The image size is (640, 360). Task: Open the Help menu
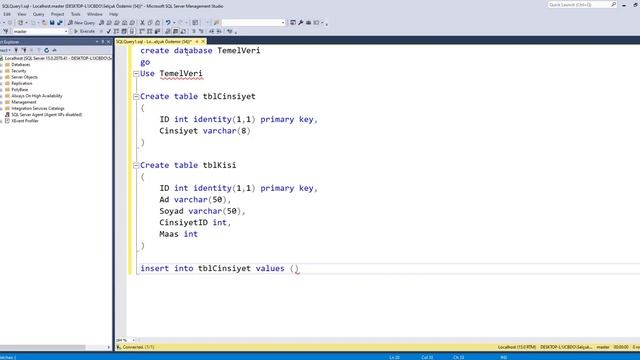(x=113, y=14)
